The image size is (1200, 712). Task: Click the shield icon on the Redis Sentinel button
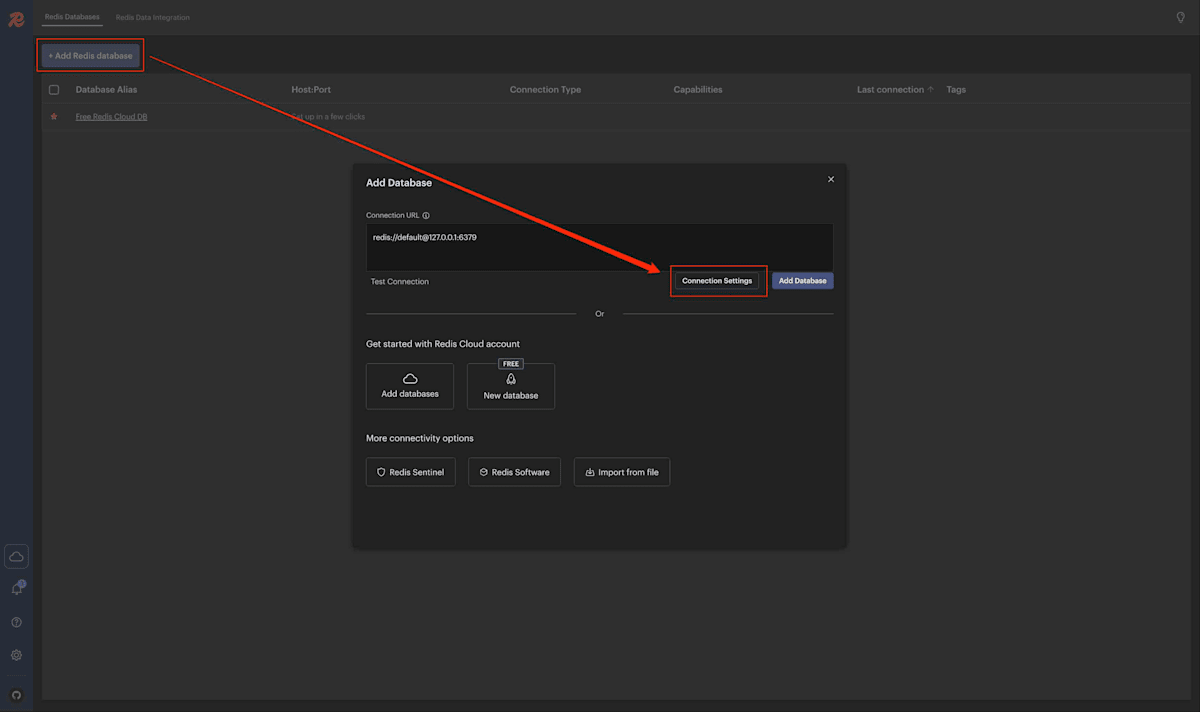pyautogui.click(x=381, y=472)
